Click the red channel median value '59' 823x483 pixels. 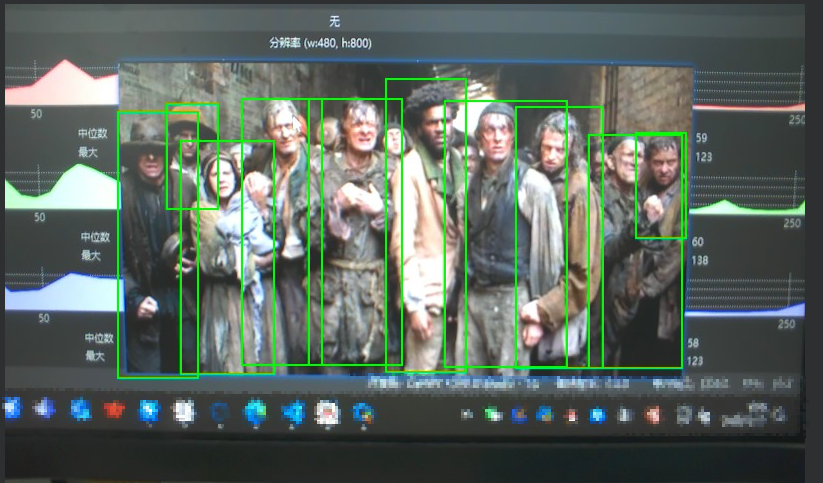pos(701,138)
